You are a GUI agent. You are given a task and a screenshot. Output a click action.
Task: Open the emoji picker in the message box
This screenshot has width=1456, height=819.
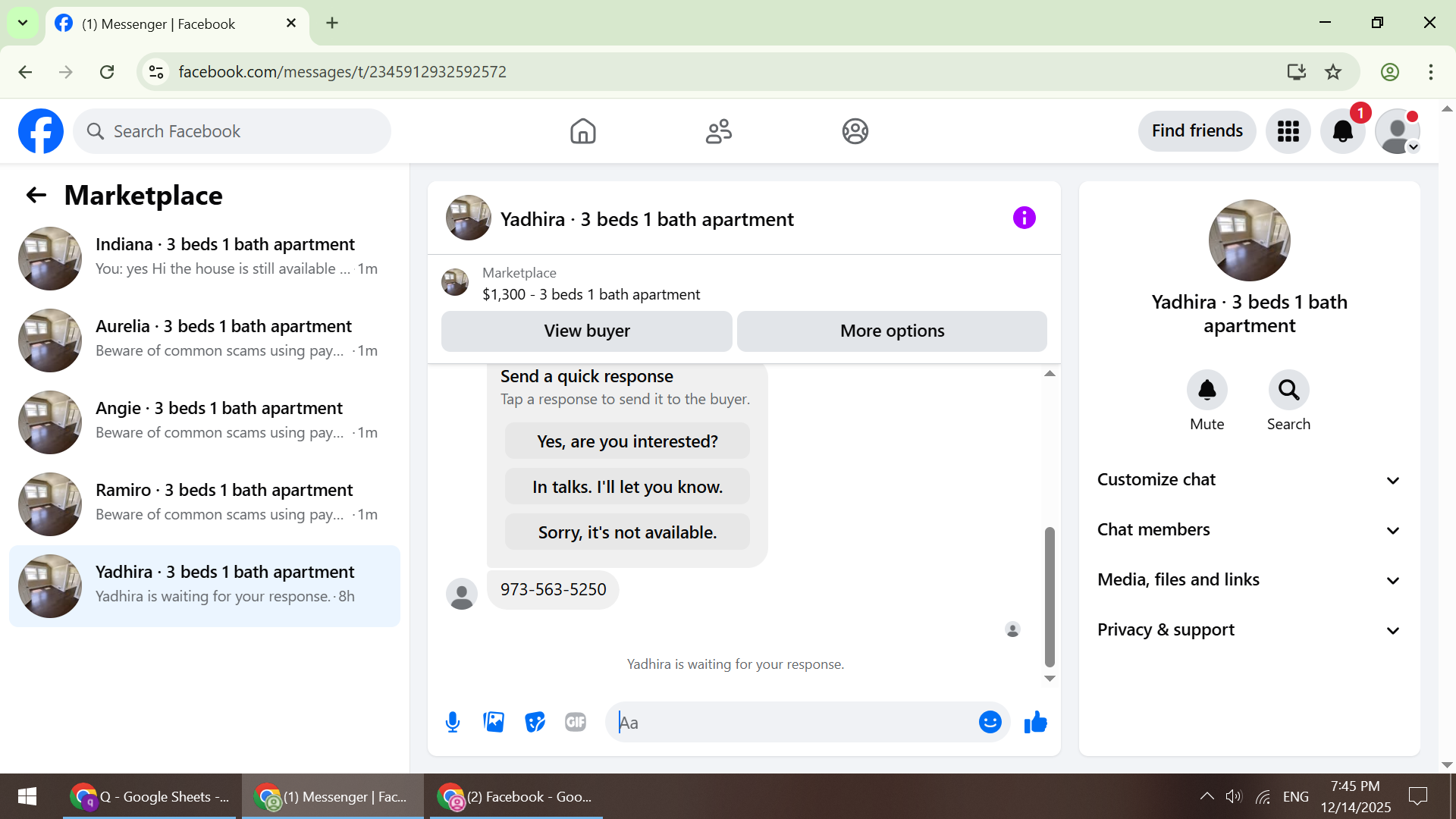pyautogui.click(x=990, y=722)
